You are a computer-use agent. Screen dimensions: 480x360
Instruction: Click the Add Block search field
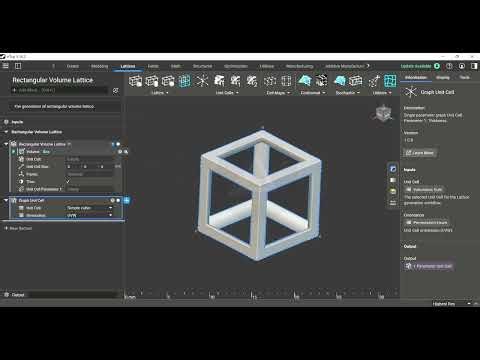[60, 90]
